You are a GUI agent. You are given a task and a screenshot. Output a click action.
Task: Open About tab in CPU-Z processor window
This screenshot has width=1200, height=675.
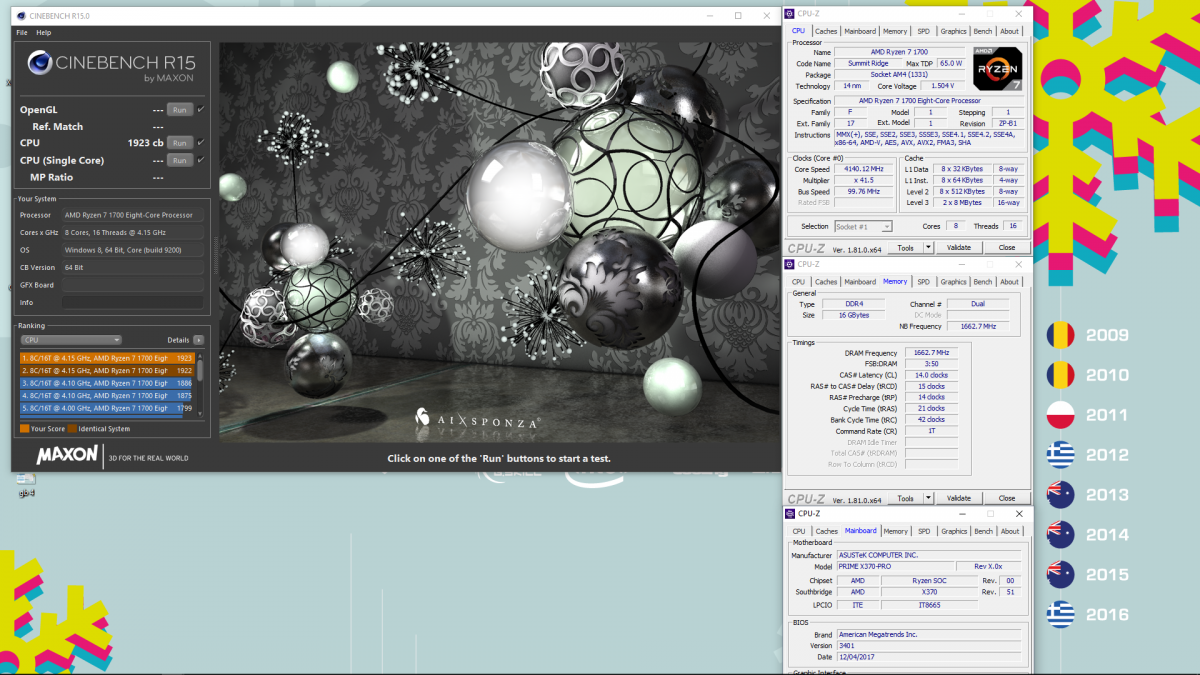pyautogui.click(x=1010, y=31)
